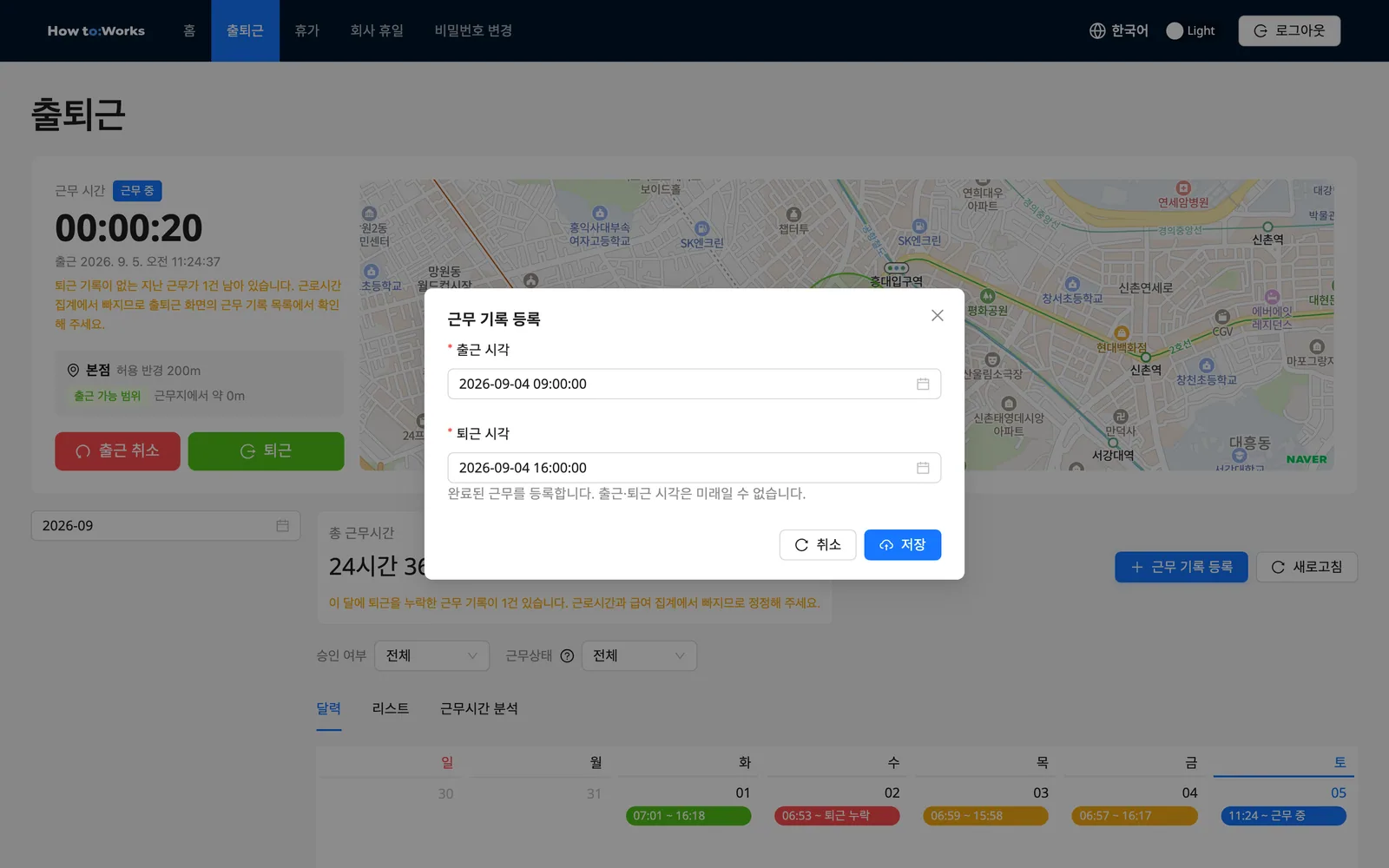Switch to the 근무시간 분석 tab
Viewport: 1389px width, 868px height.
point(479,708)
